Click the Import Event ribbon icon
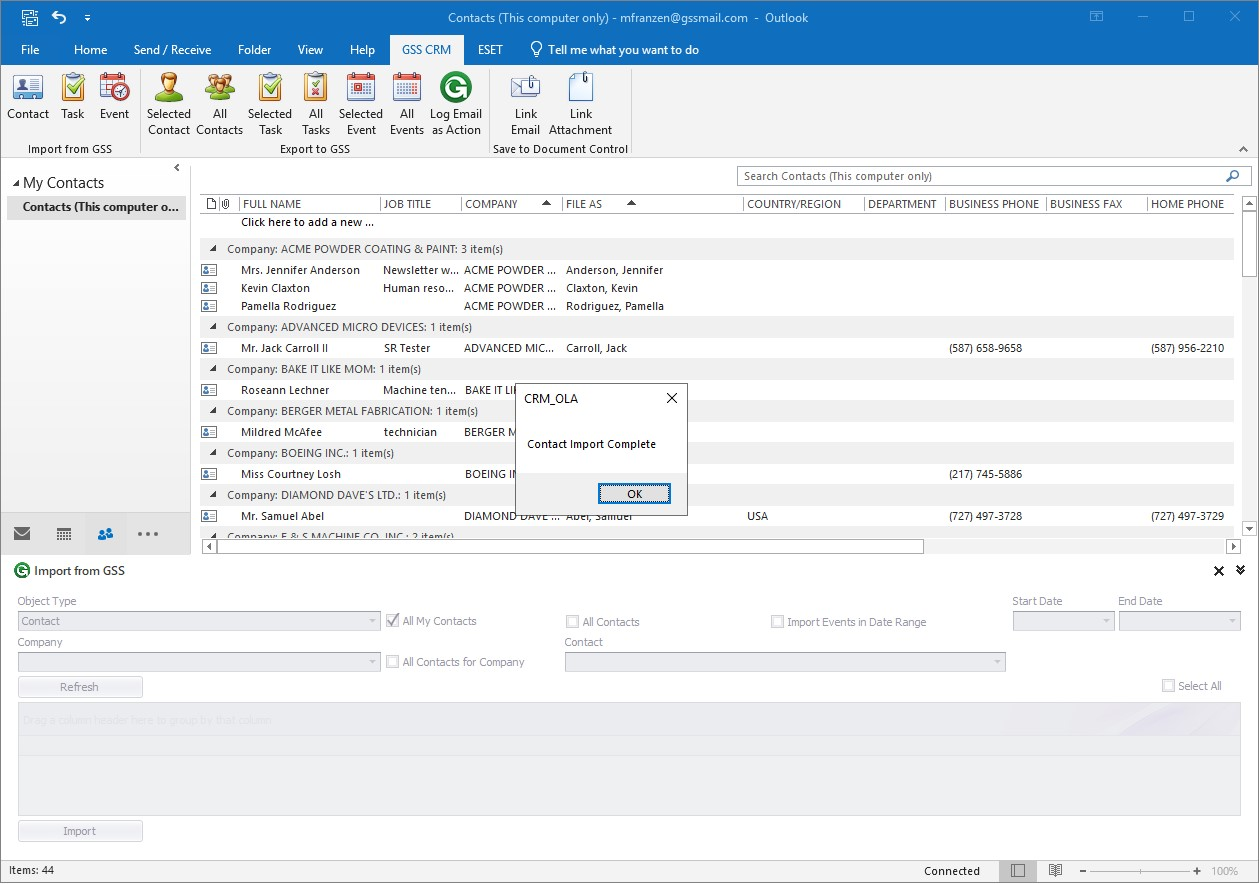The height and width of the screenshot is (884, 1259). click(x=114, y=97)
